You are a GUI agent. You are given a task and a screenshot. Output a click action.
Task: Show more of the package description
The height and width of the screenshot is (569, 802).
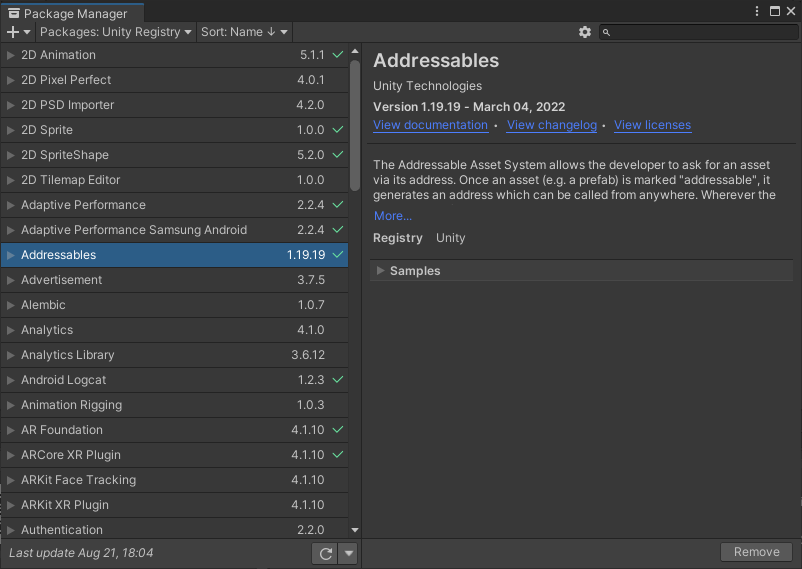coord(392,216)
